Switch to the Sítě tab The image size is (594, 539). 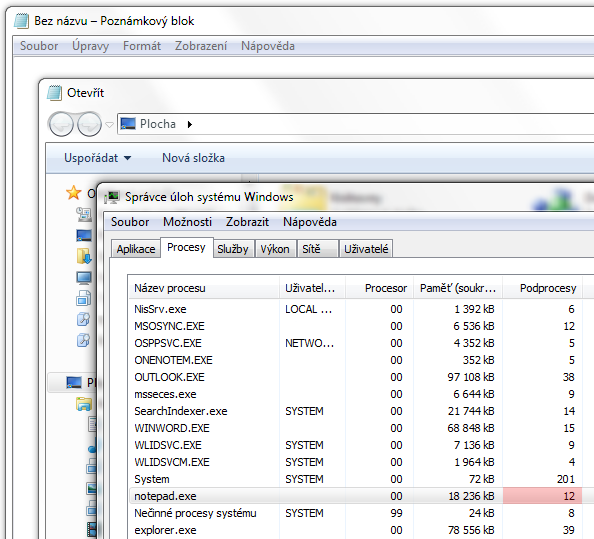[x=317, y=249]
